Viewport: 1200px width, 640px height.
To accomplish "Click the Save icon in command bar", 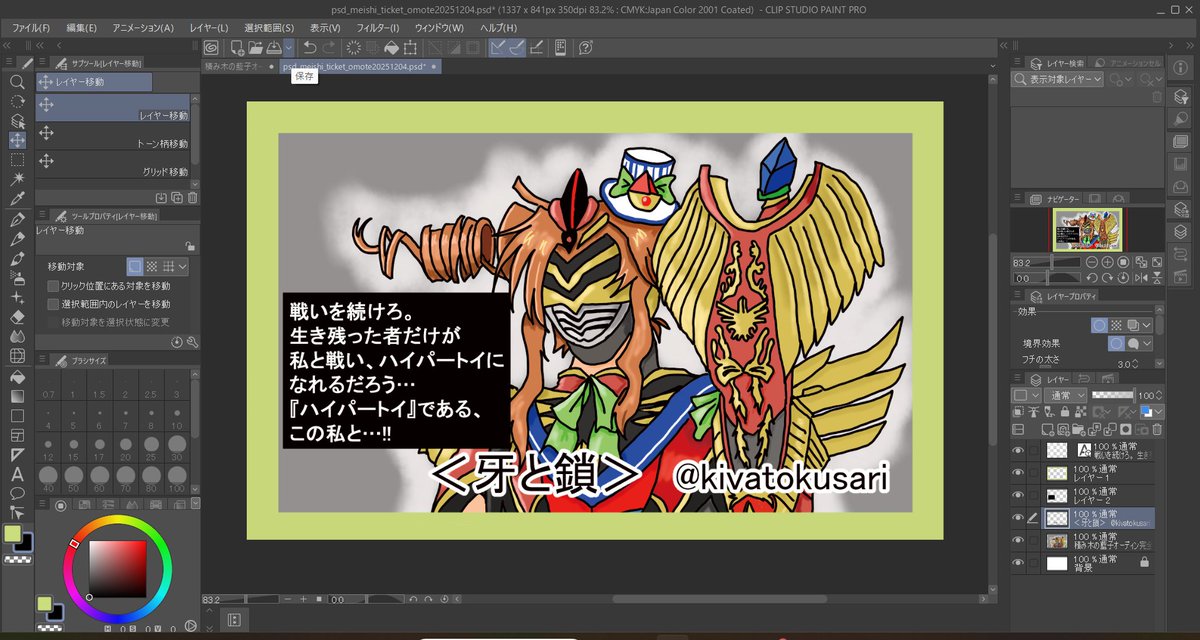I will pyautogui.click(x=274, y=47).
